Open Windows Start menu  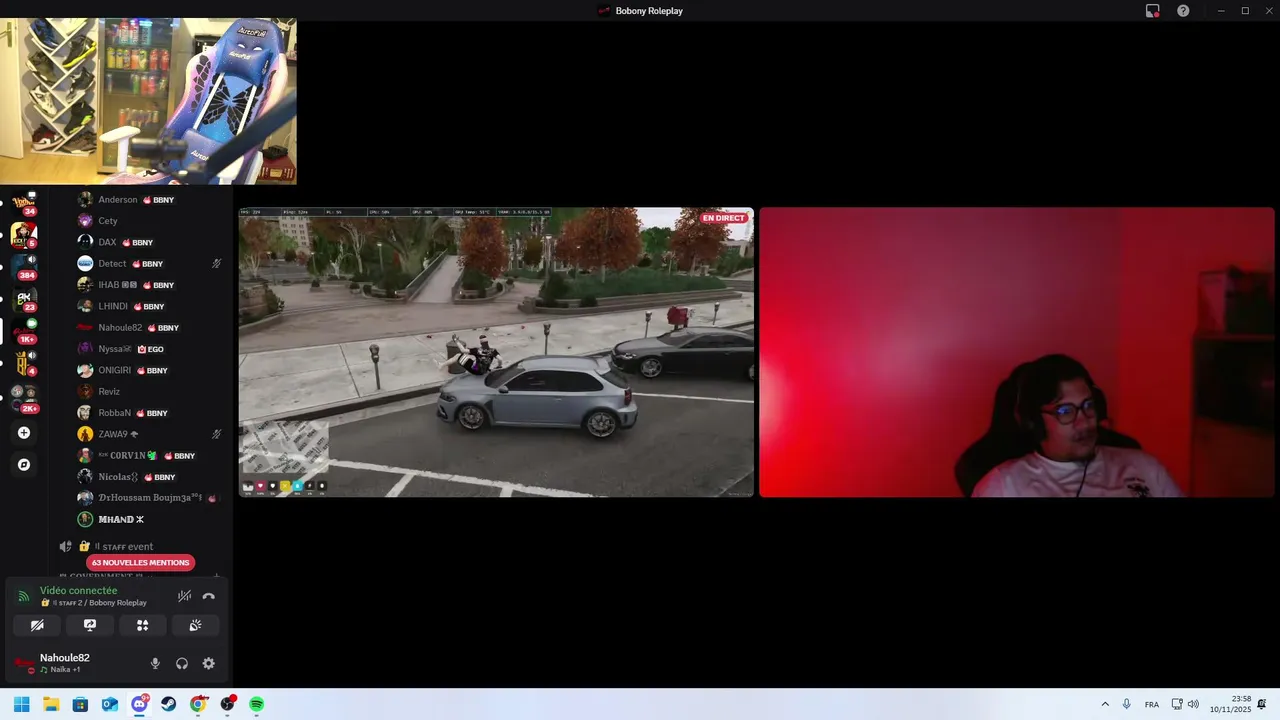[x=22, y=704]
